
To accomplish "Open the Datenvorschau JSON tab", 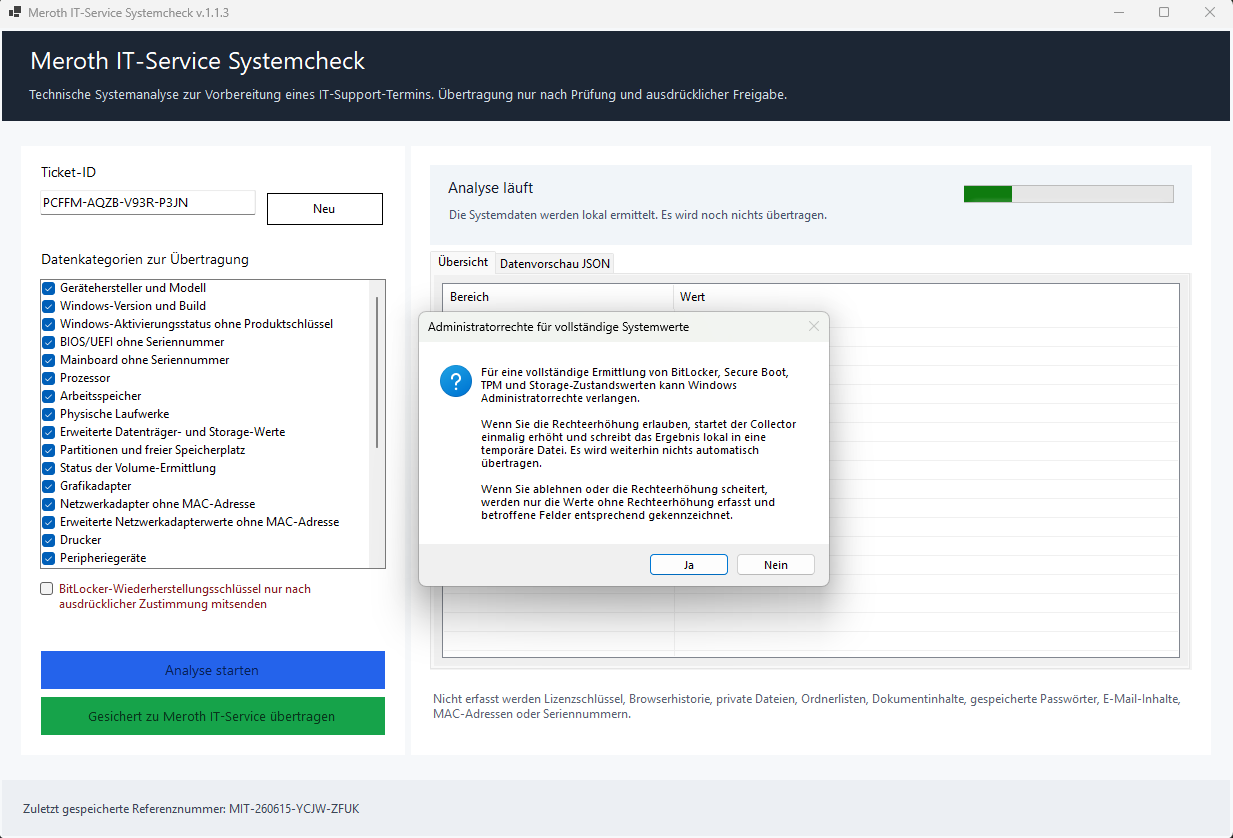I will [555, 264].
